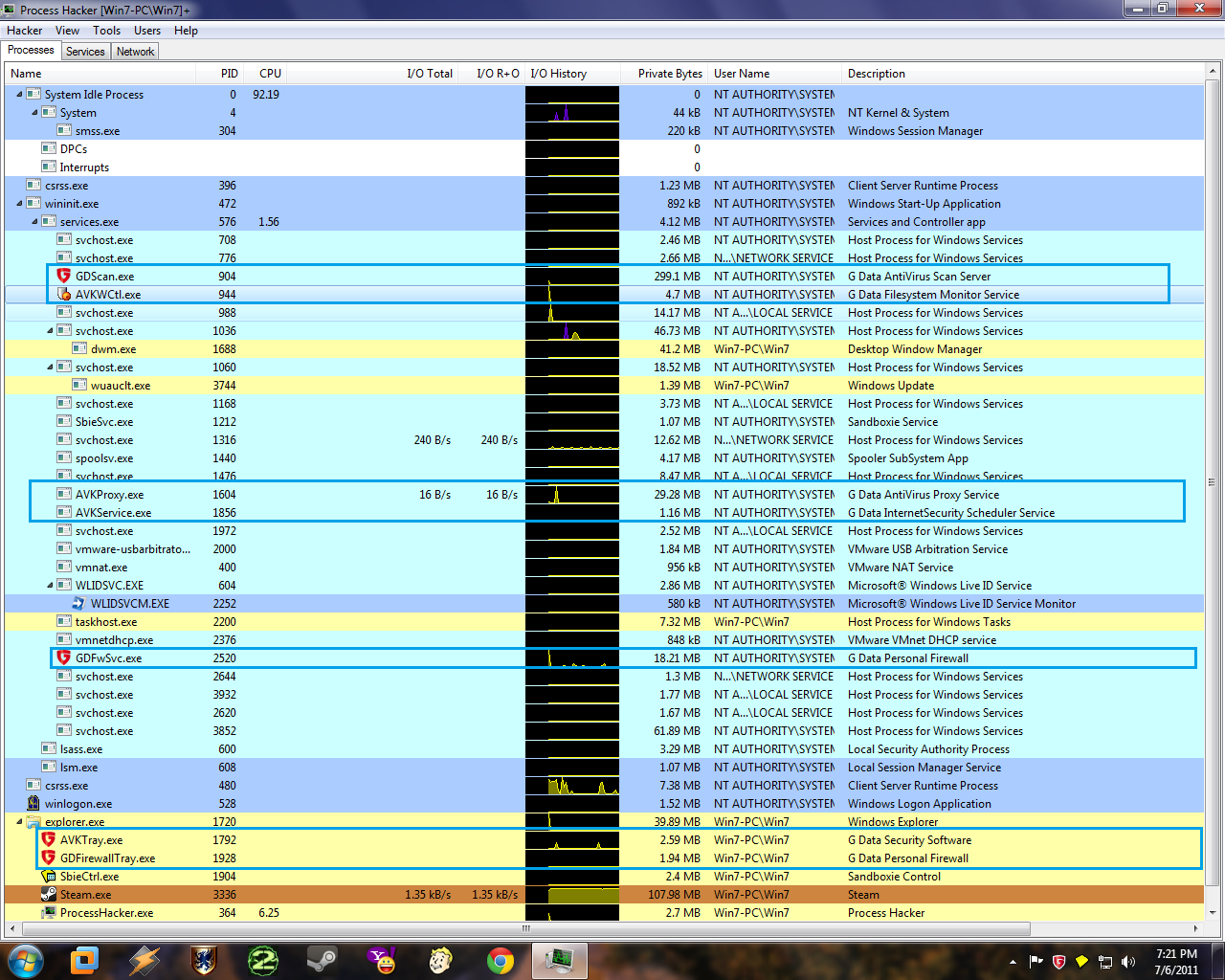Switch to the Services tab

pos(85,52)
